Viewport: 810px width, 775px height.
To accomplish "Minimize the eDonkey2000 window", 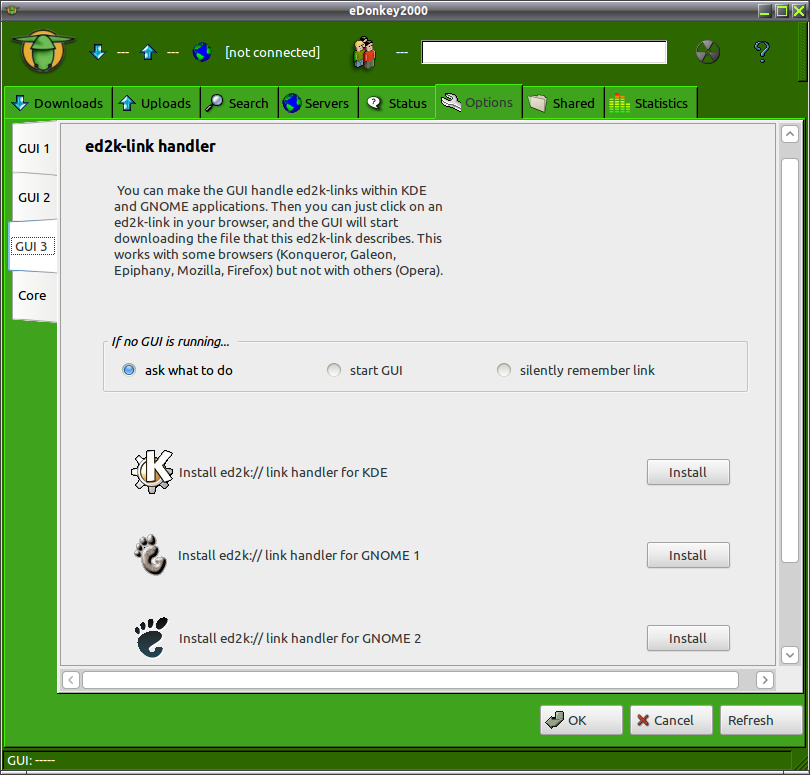I will [x=765, y=10].
